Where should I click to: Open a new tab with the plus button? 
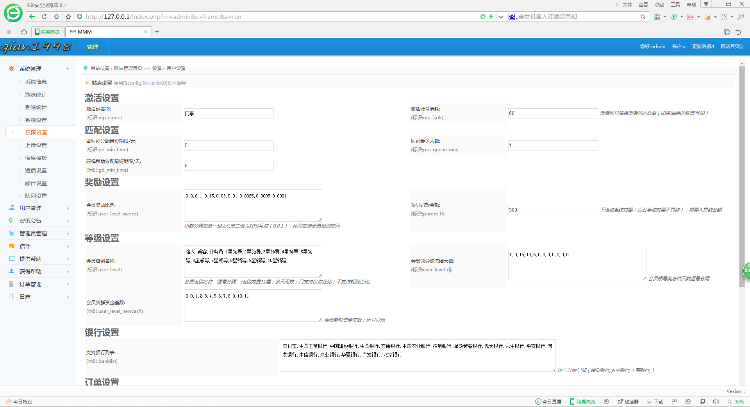[157, 32]
